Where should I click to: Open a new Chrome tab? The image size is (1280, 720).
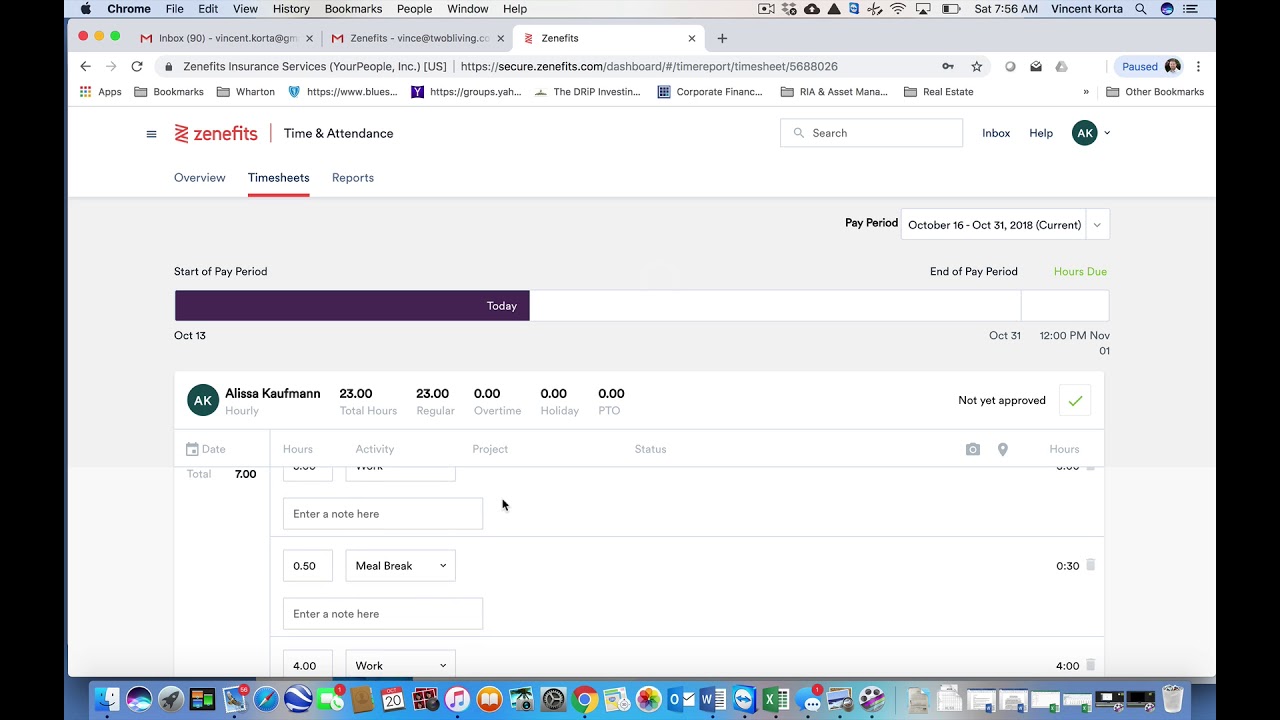722,39
